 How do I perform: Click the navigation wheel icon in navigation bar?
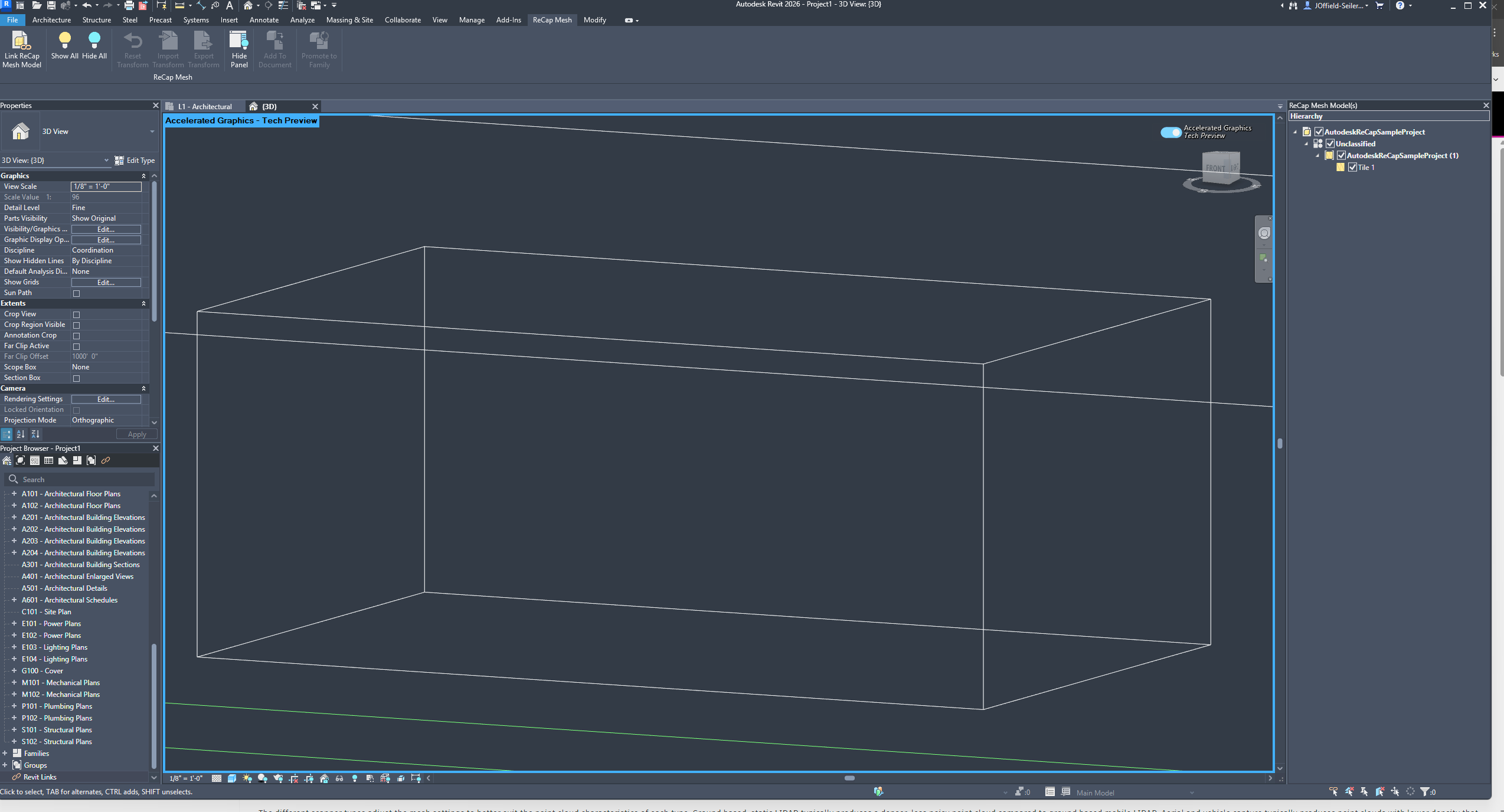1264,233
